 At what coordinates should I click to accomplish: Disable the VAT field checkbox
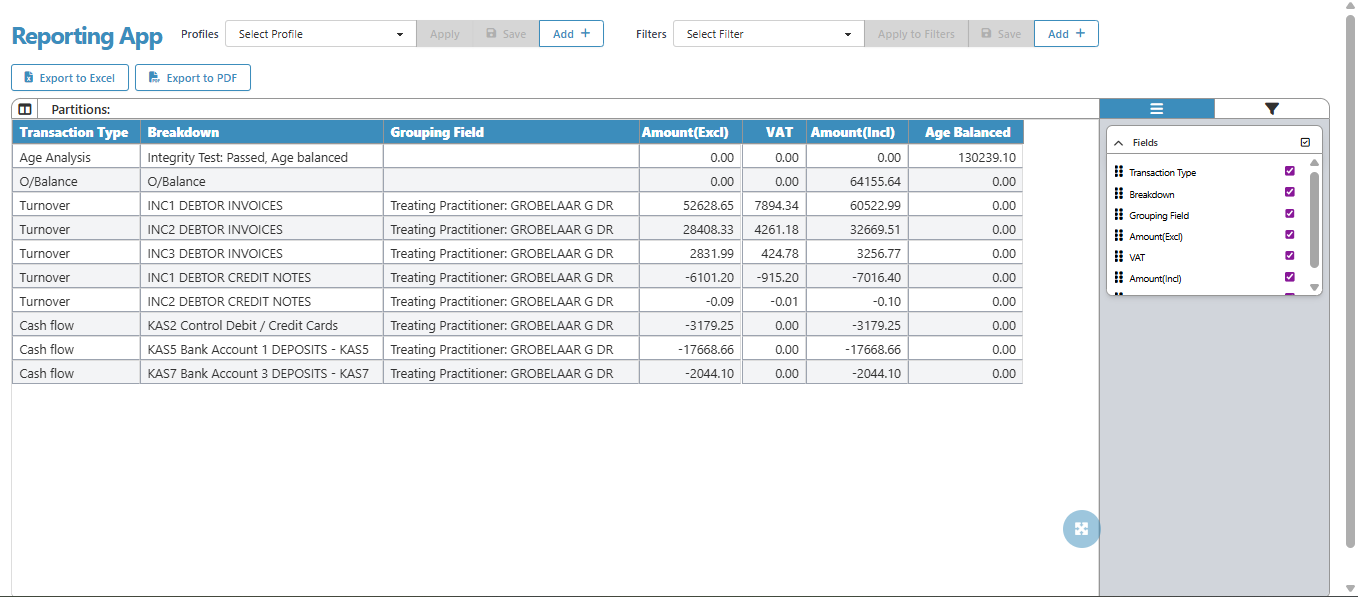[1289, 256]
